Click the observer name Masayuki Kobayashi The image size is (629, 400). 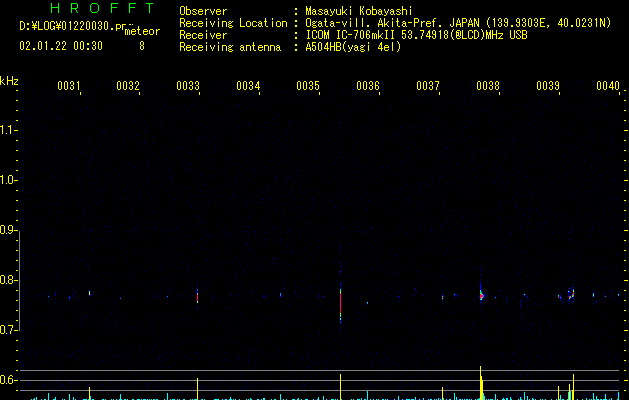359,11
